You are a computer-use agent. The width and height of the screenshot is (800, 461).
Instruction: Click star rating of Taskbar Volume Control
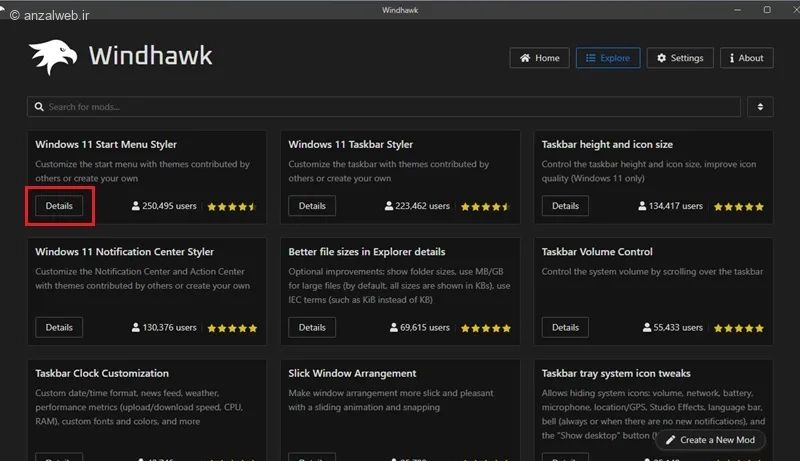(x=738, y=328)
